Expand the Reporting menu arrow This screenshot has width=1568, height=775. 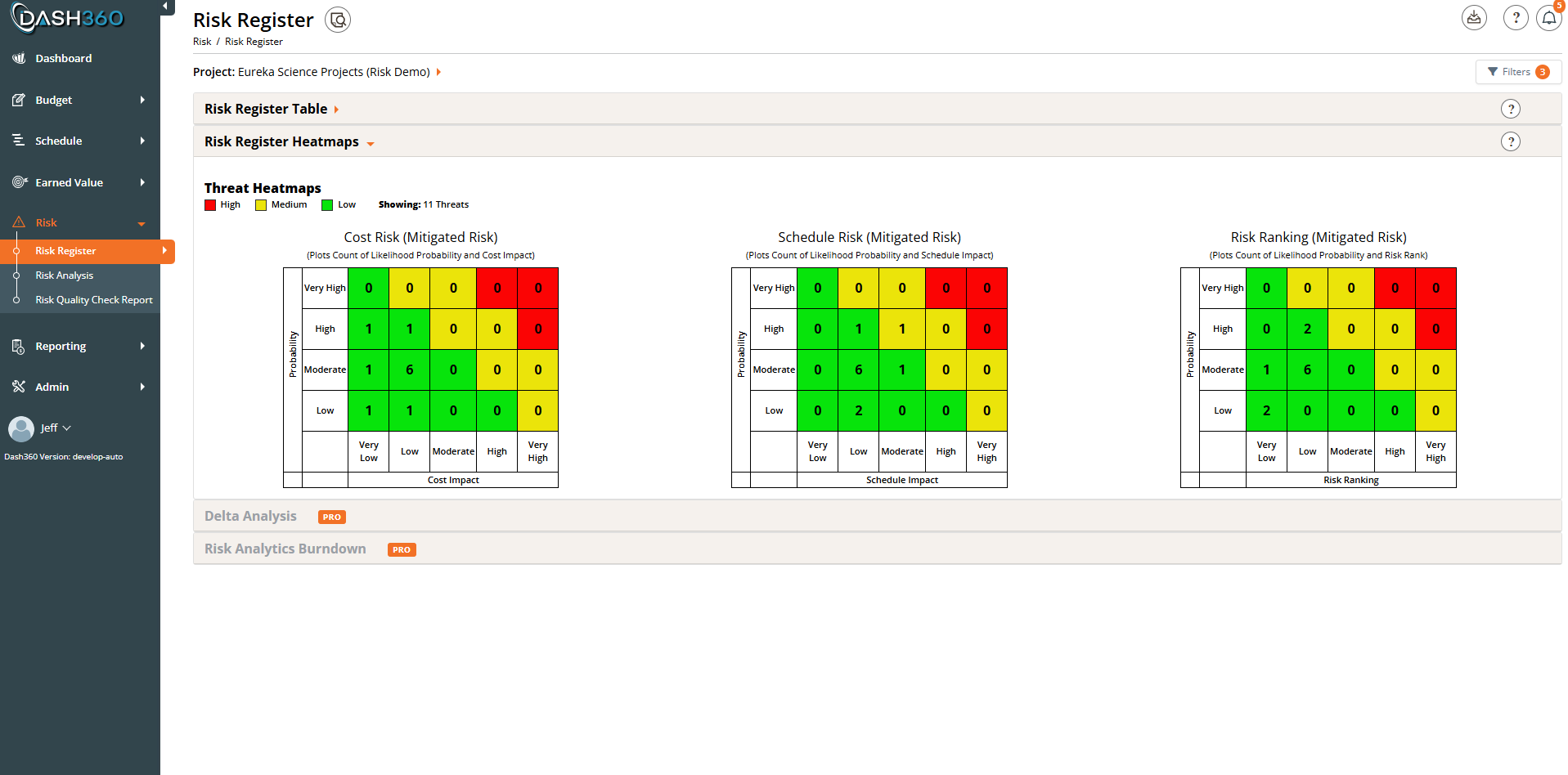click(142, 346)
